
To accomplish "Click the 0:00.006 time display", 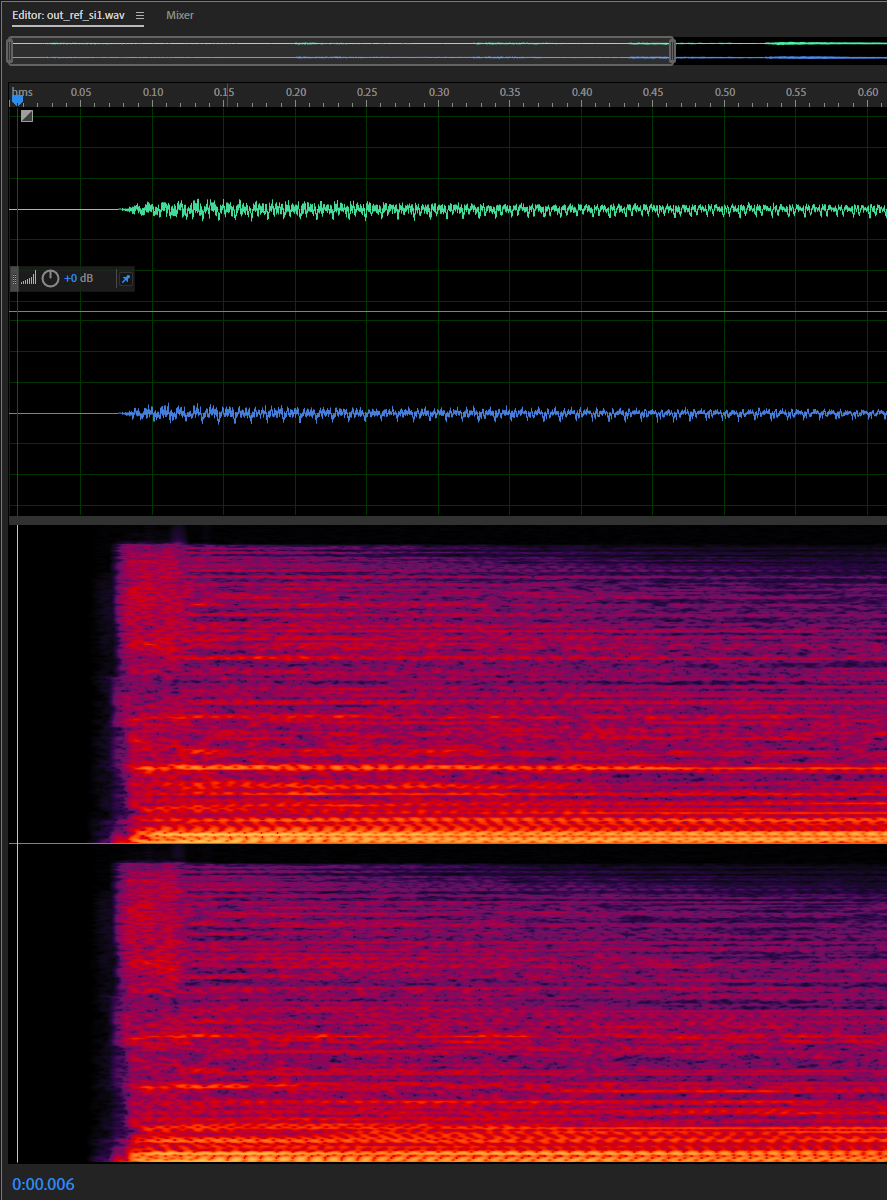I will click(43, 1185).
